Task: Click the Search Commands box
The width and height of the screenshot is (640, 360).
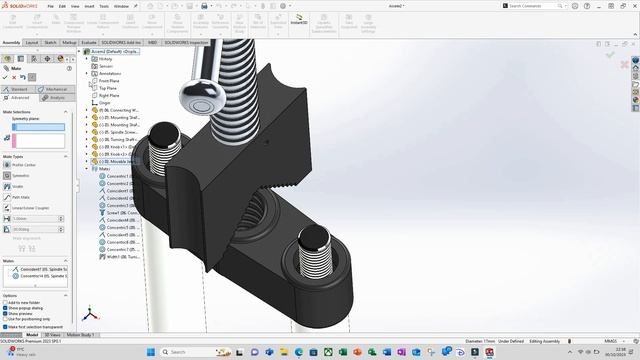Action: click(533, 6)
